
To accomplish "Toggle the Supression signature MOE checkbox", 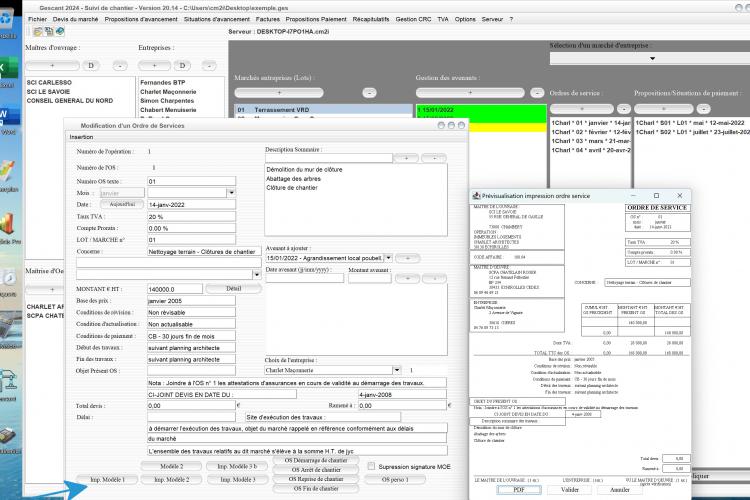I will [x=371, y=466].
